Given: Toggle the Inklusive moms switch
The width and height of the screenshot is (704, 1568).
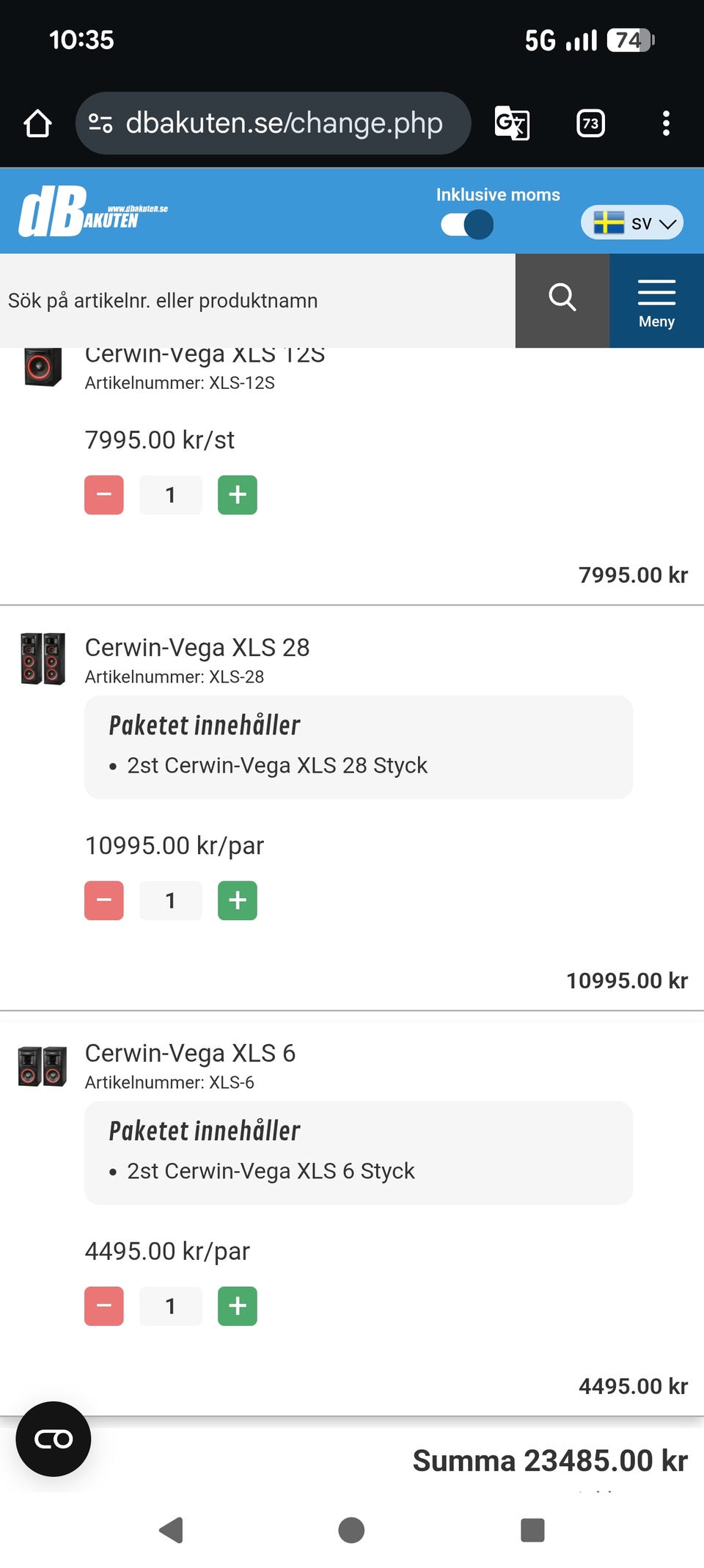Looking at the screenshot, I should [467, 225].
